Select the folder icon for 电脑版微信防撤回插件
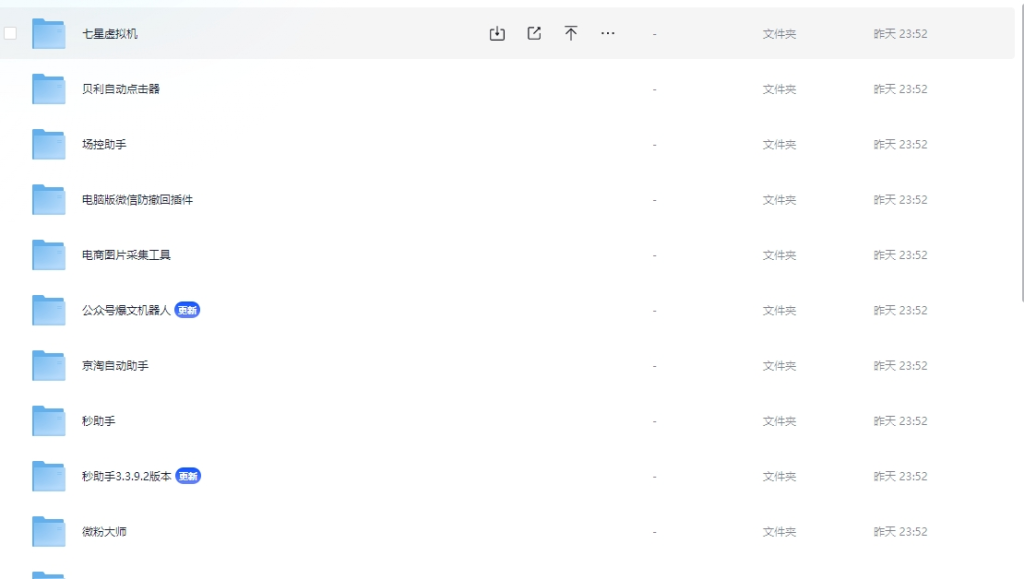1024x579 pixels. pyautogui.click(x=48, y=200)
